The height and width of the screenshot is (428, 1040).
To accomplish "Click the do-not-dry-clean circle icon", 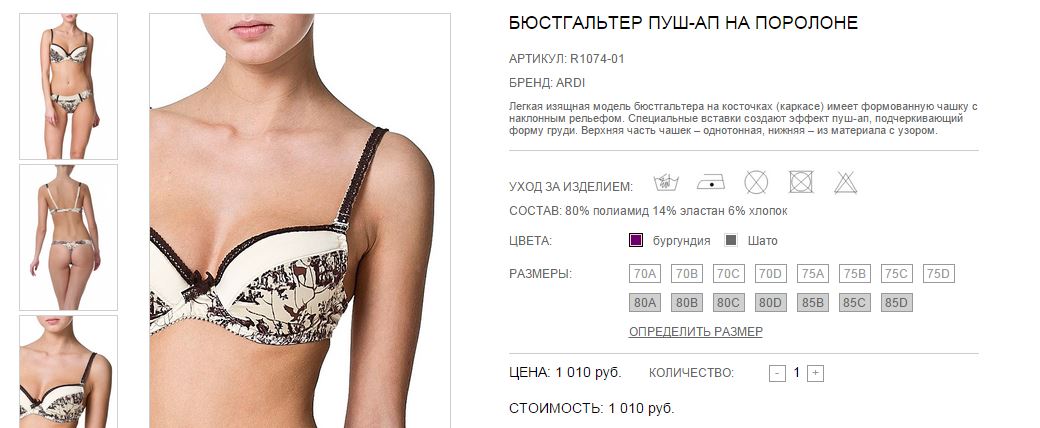I will [x=756, y=182].
